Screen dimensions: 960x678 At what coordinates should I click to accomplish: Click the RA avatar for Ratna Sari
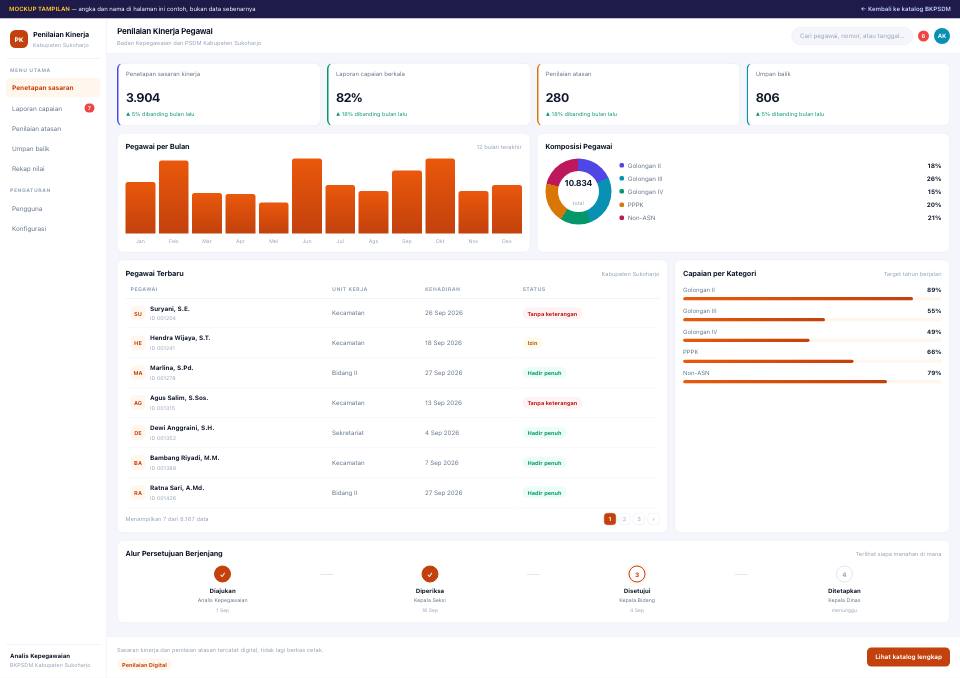pos(138,493)
